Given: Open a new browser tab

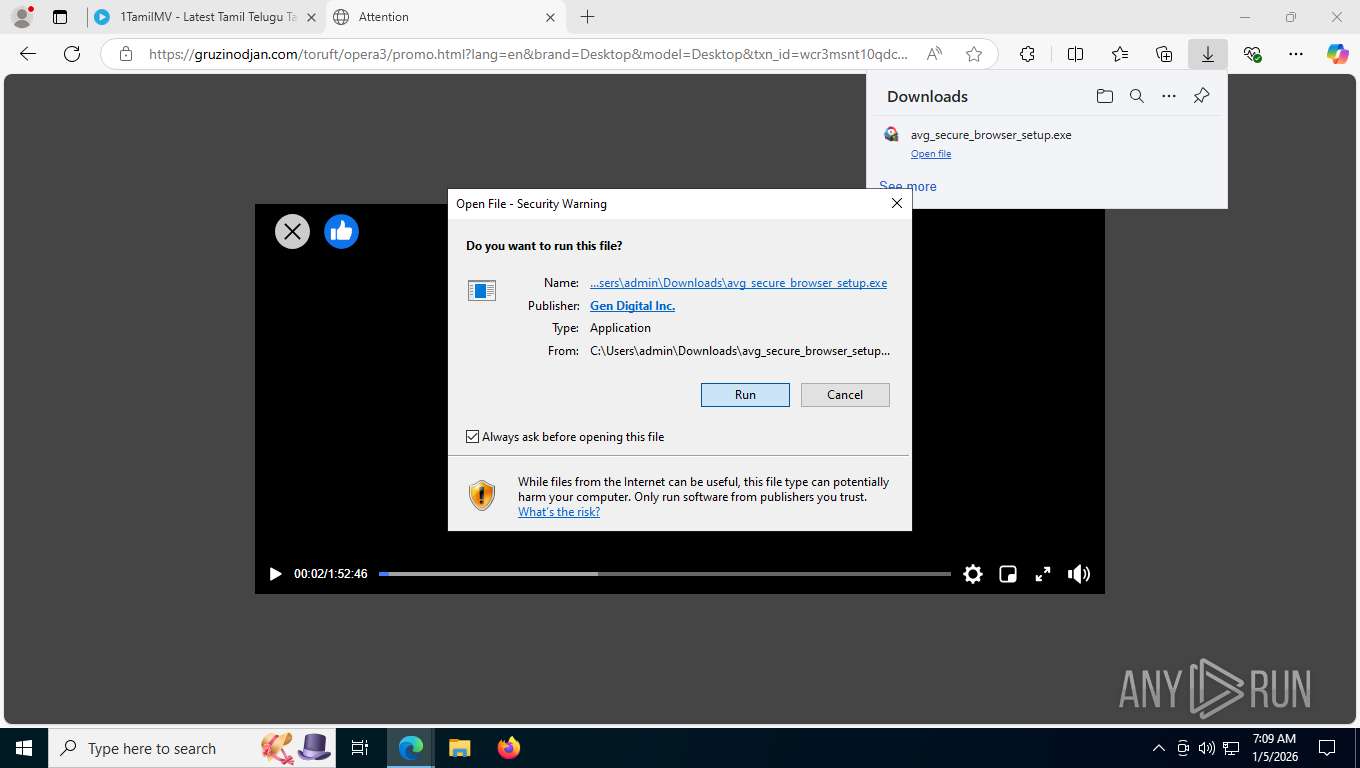Looking at the screenshot, I should (x=587, y=17).
